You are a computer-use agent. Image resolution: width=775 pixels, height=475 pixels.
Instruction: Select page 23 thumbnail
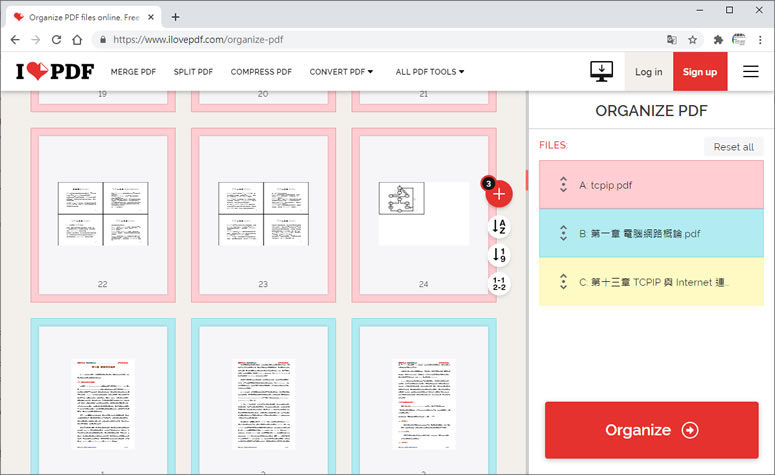click(263, 212)
